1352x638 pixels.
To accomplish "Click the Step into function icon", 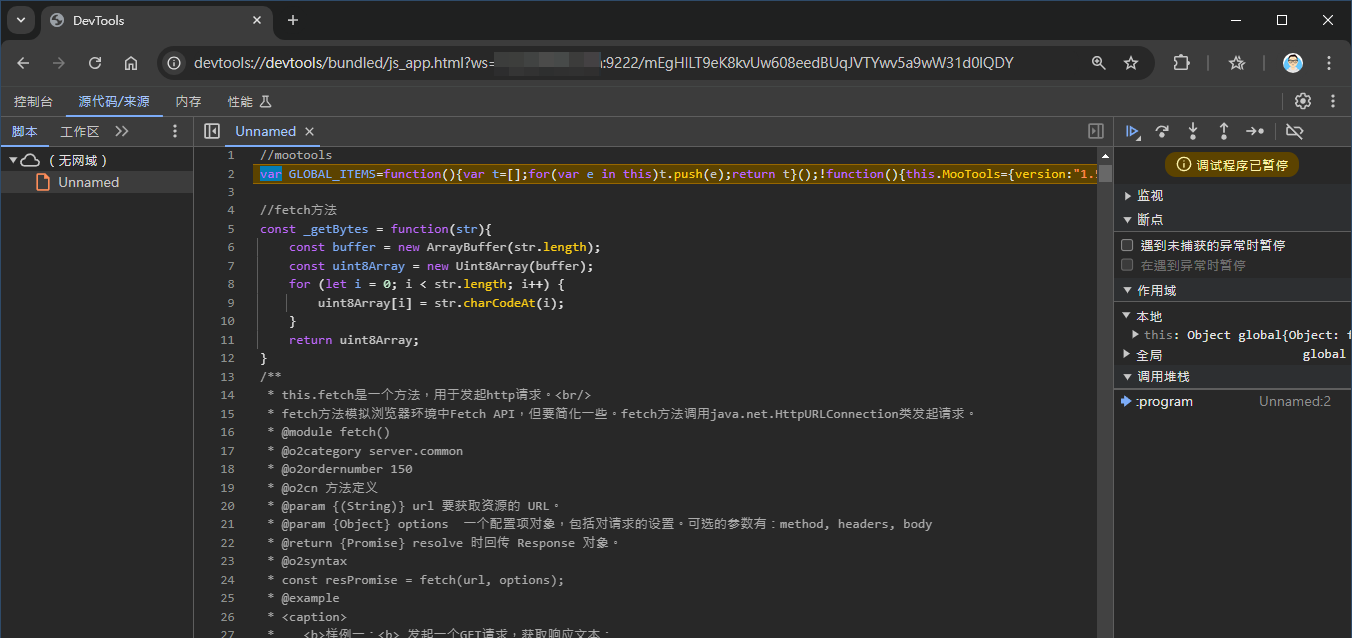I will click(x=1193, y=131).
